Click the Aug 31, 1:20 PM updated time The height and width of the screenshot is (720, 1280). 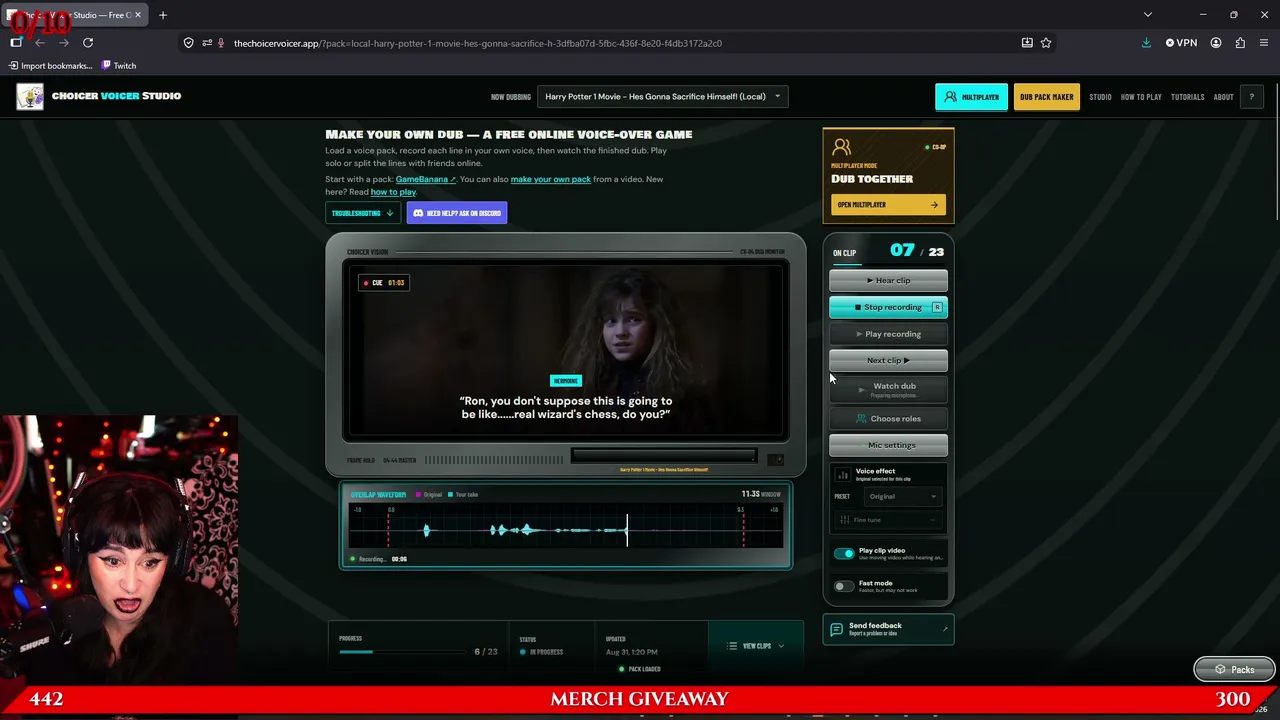[631, 652]
